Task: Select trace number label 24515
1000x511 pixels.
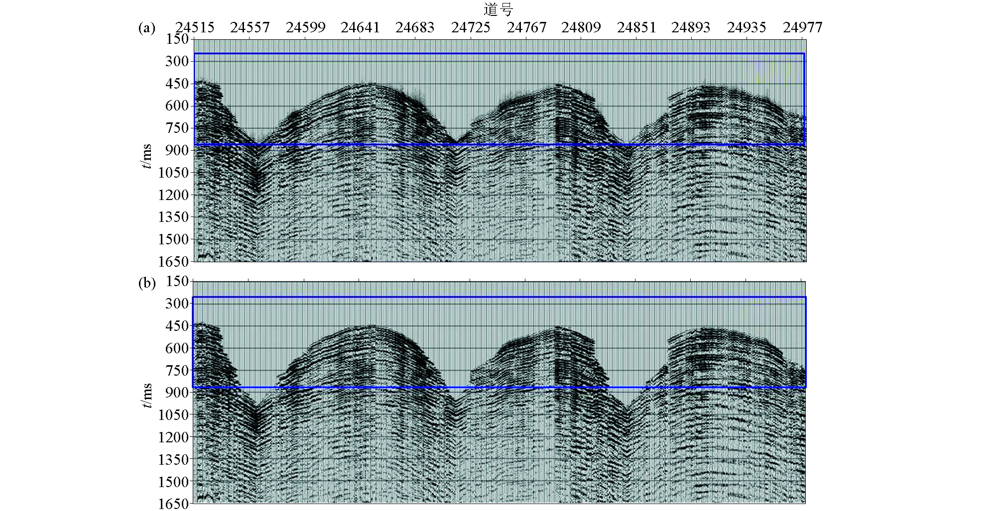Action: 195,27
